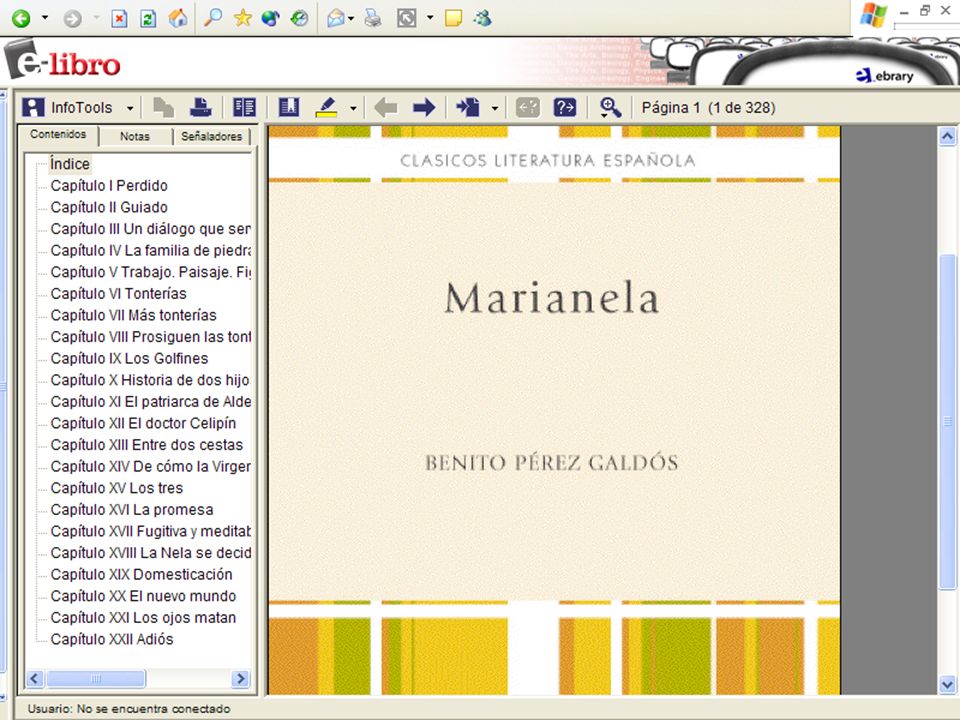Click the greyed previous search result icon
Viewport: 960px width, 720px height.
527,108
